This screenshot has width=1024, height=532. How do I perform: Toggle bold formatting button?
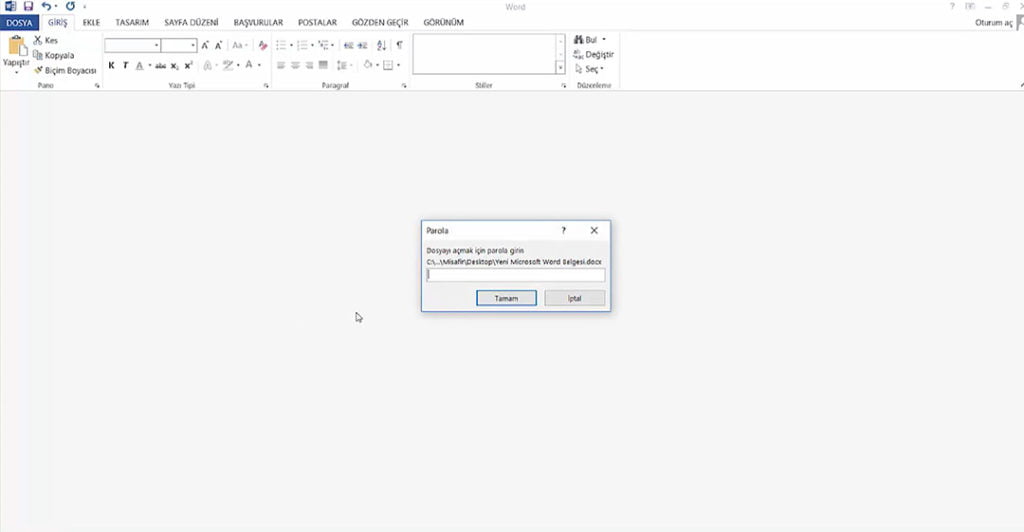(111, 66)
